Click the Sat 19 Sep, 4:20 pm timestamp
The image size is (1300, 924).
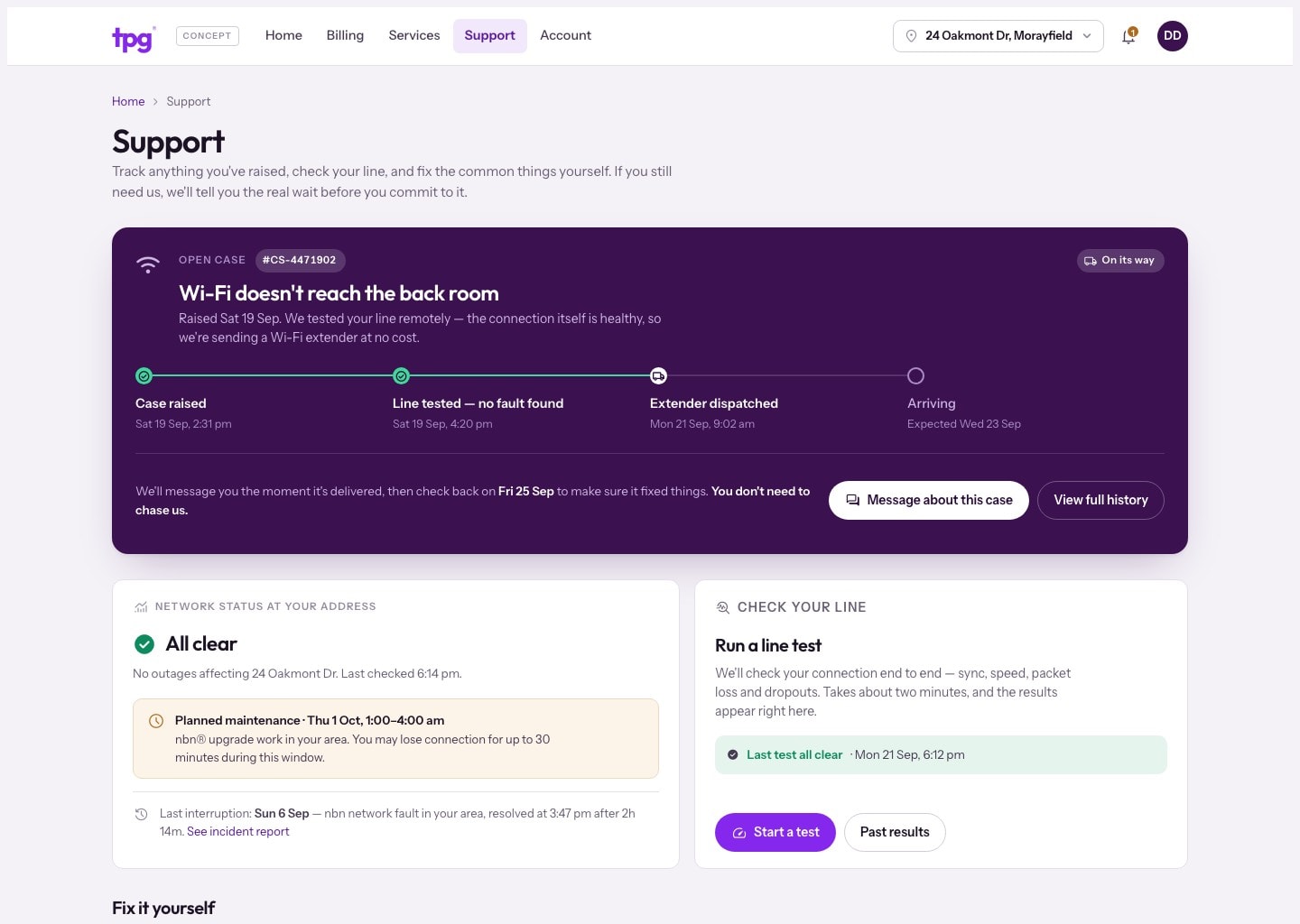[442, 424]
